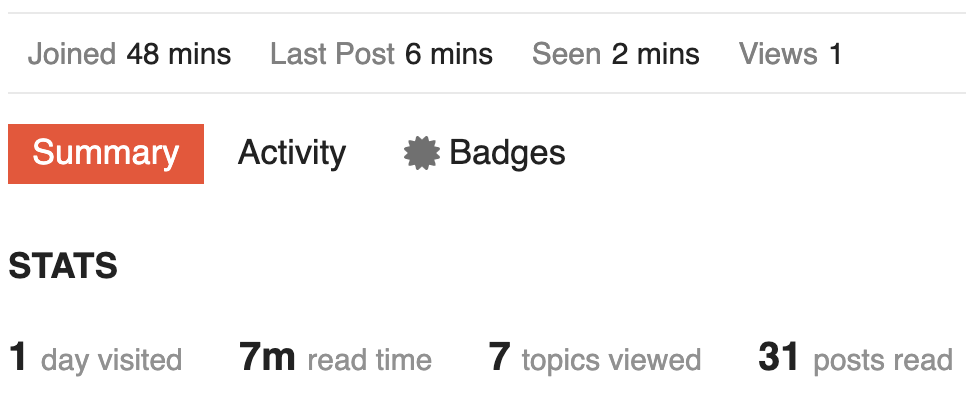Click the Last Post label

[x=333, y=54]
